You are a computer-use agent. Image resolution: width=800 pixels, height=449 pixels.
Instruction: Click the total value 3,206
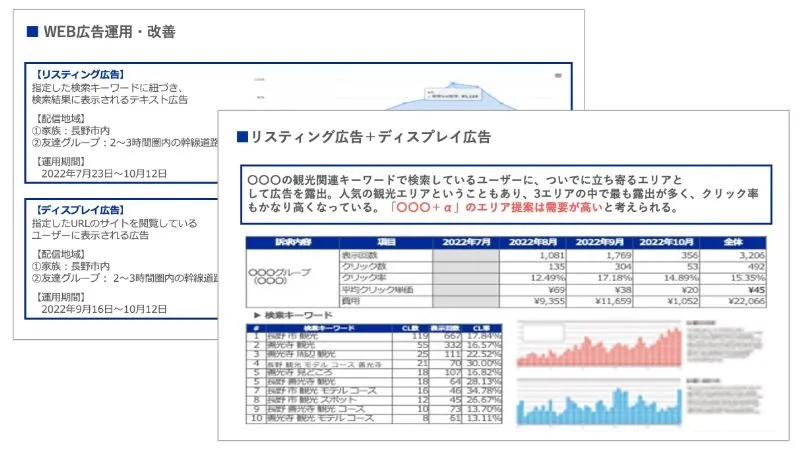(x=752, y=255)
